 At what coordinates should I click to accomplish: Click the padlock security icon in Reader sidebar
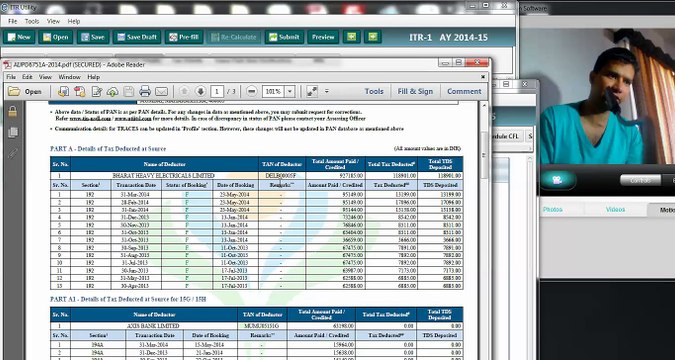click(12, 112)
